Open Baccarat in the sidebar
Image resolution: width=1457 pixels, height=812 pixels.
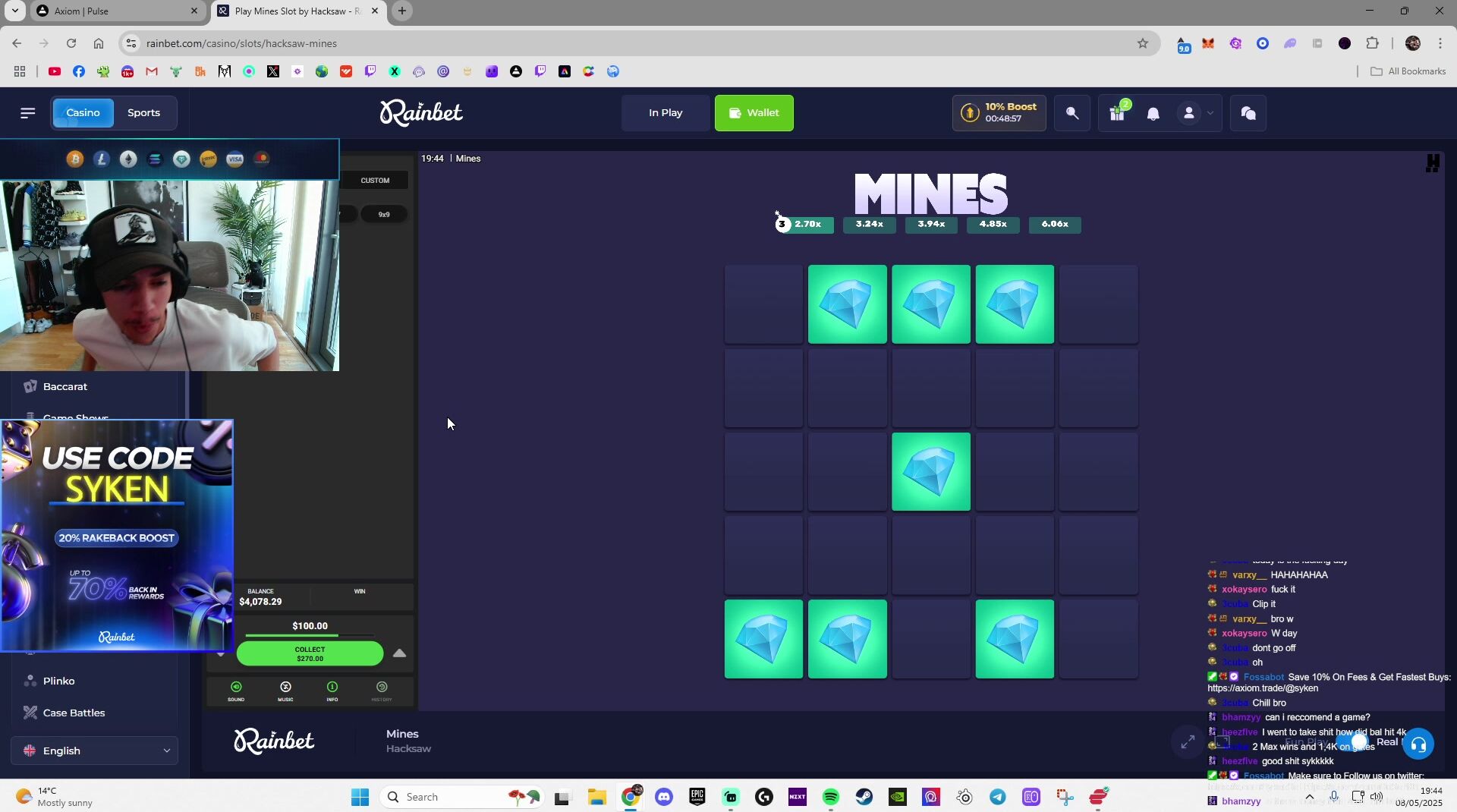coord(65,387)
